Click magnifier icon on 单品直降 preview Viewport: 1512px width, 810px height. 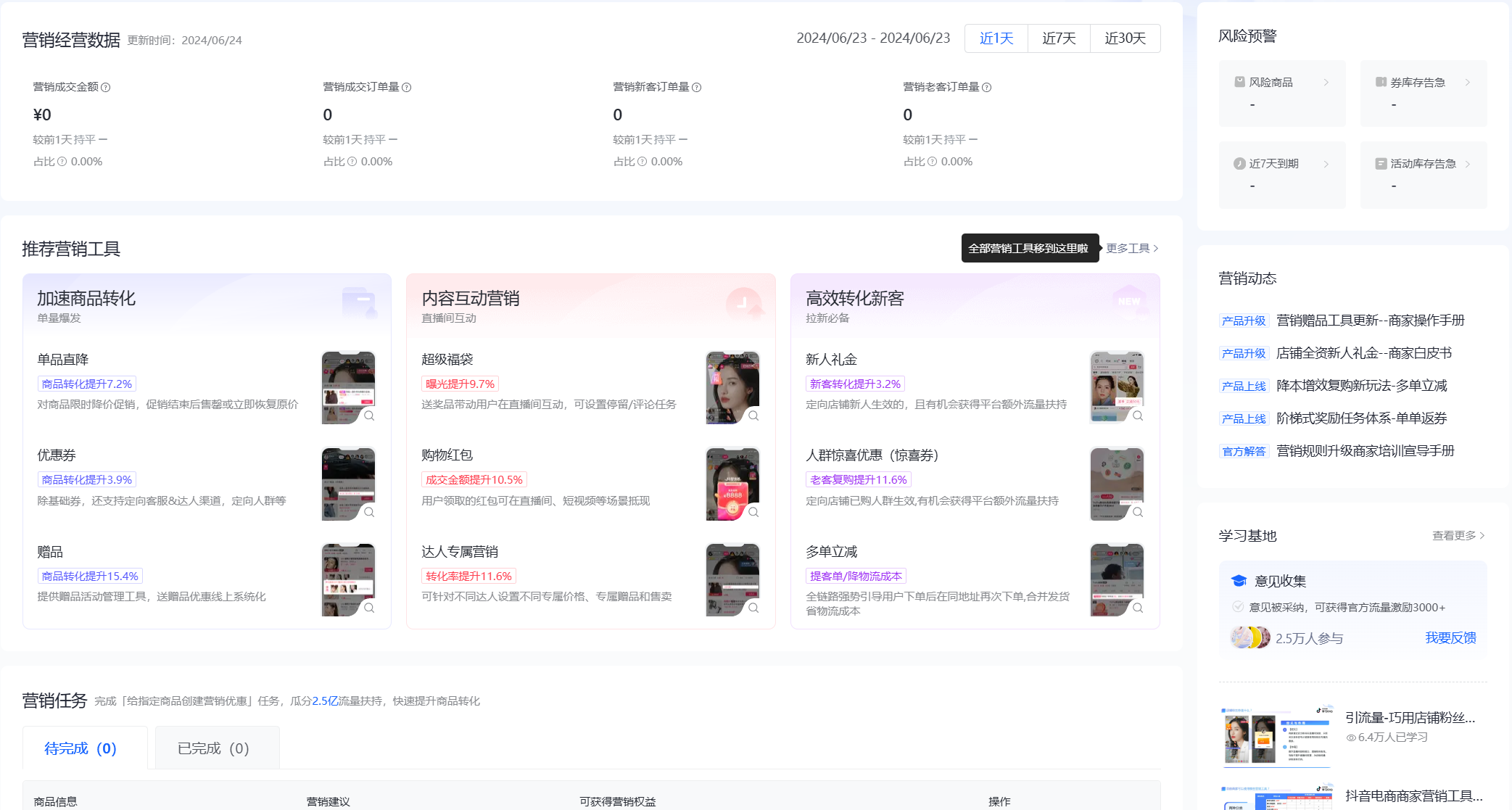coord(369,416)
